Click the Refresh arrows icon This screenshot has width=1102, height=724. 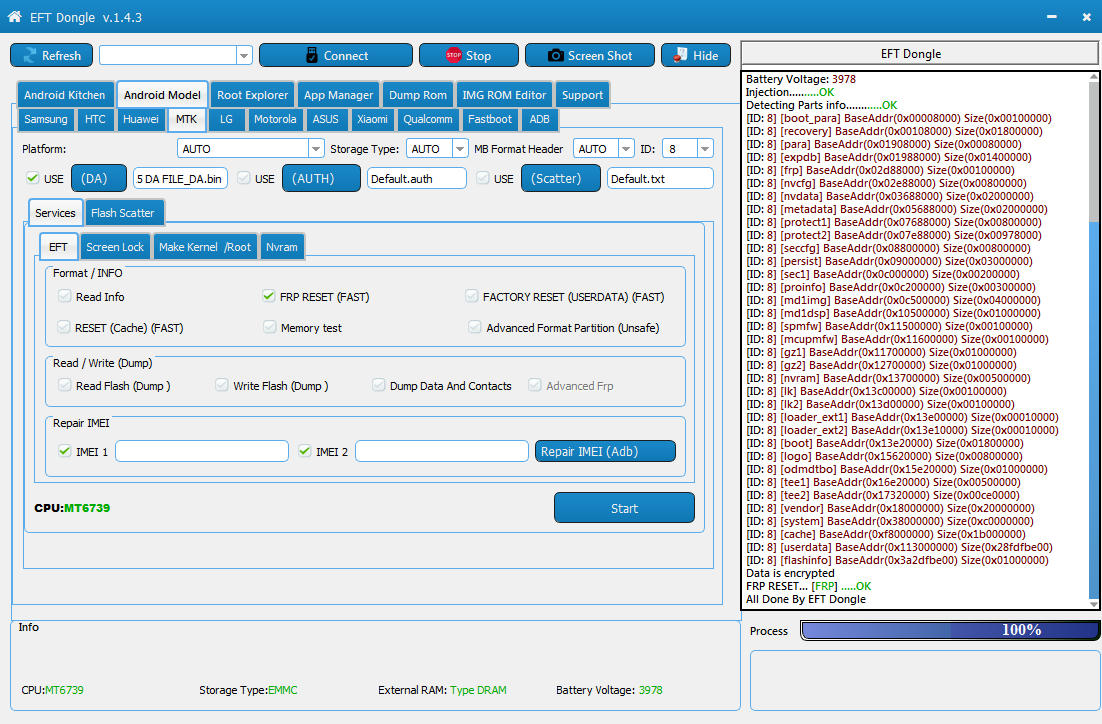pos(30,56)
